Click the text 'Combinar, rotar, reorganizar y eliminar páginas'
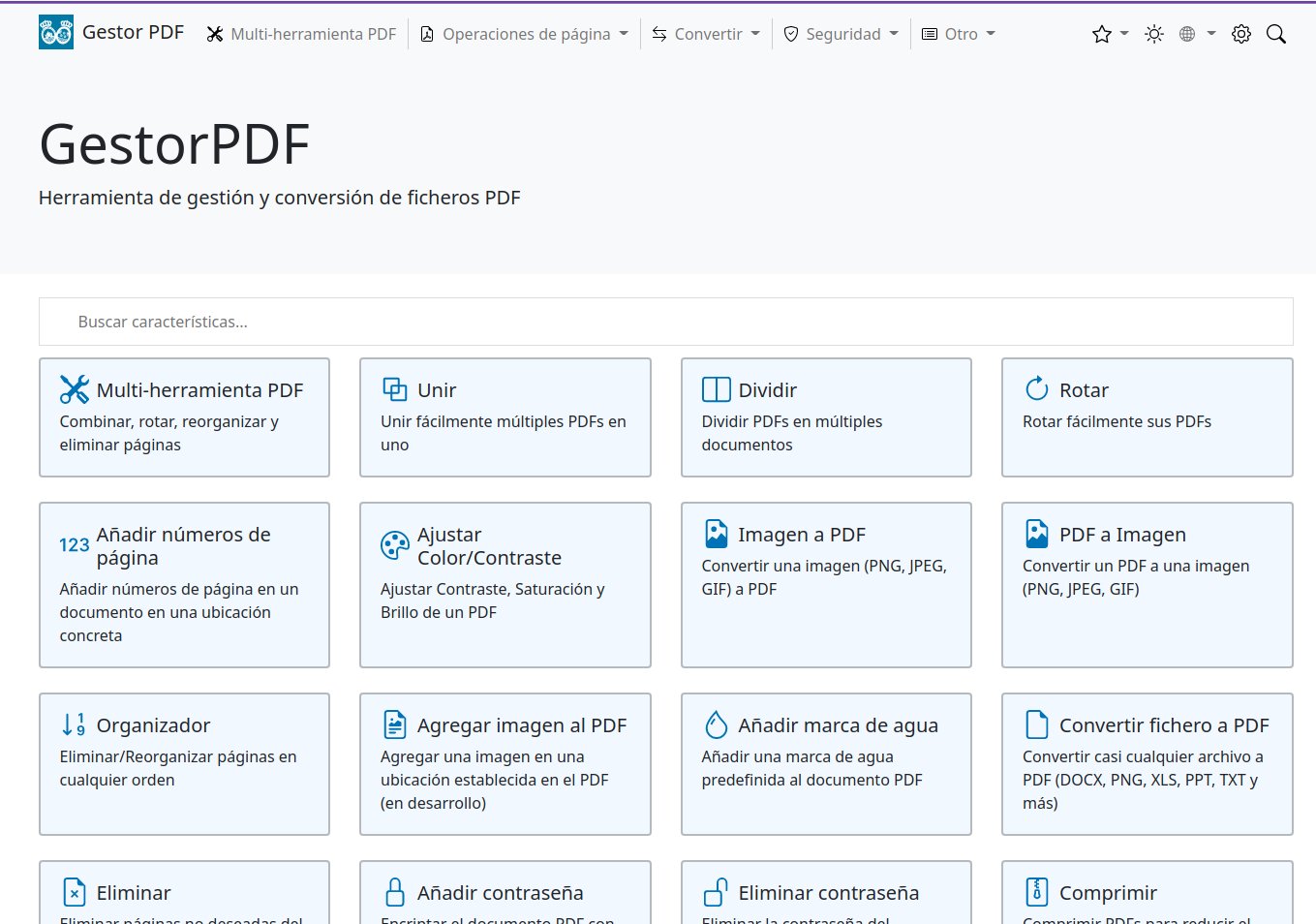Screen dimensions: 1316x924 click(x=169, y=433)
